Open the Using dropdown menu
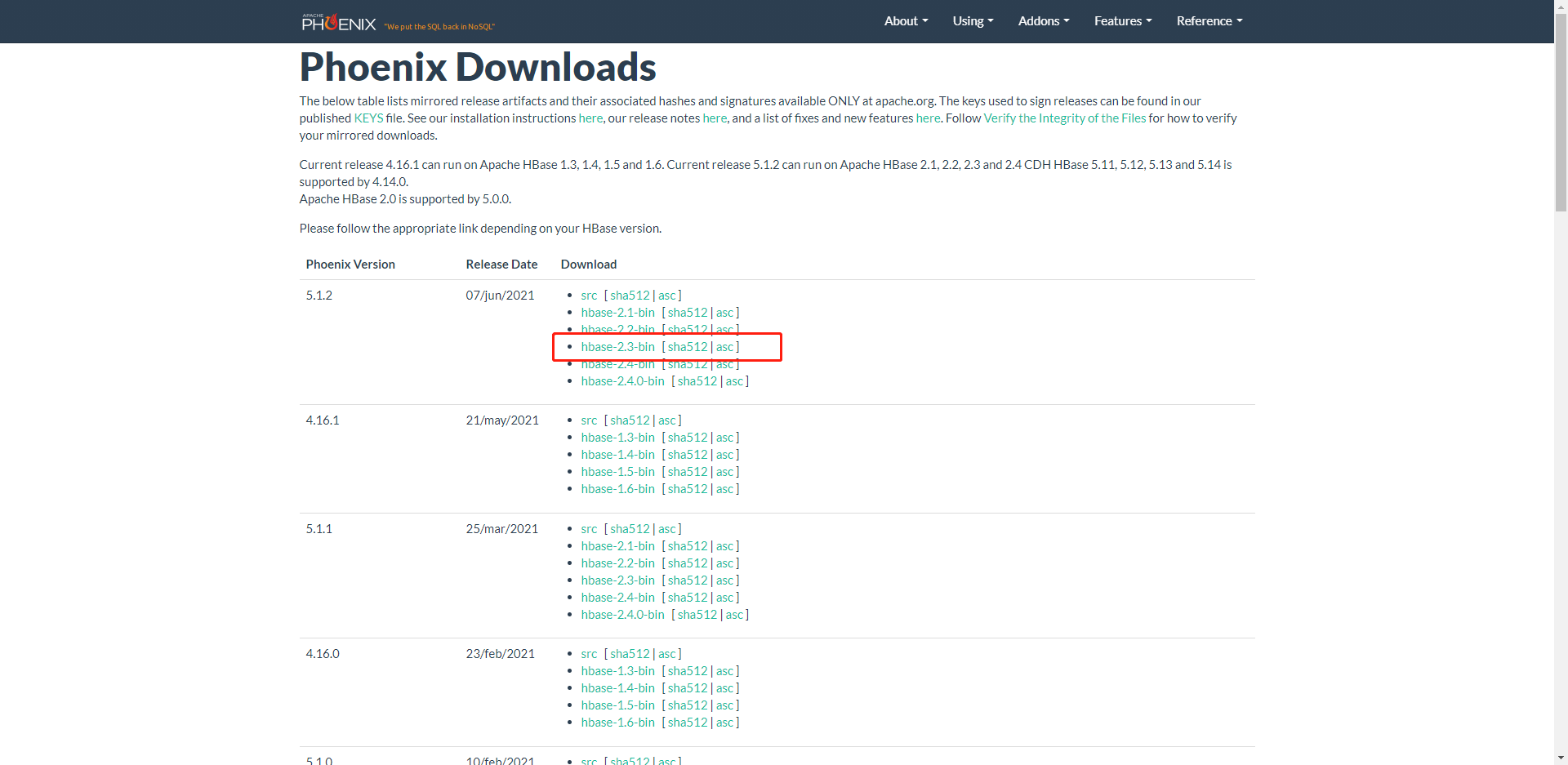The image size is (1568, 765). click(x=973, y=21)
